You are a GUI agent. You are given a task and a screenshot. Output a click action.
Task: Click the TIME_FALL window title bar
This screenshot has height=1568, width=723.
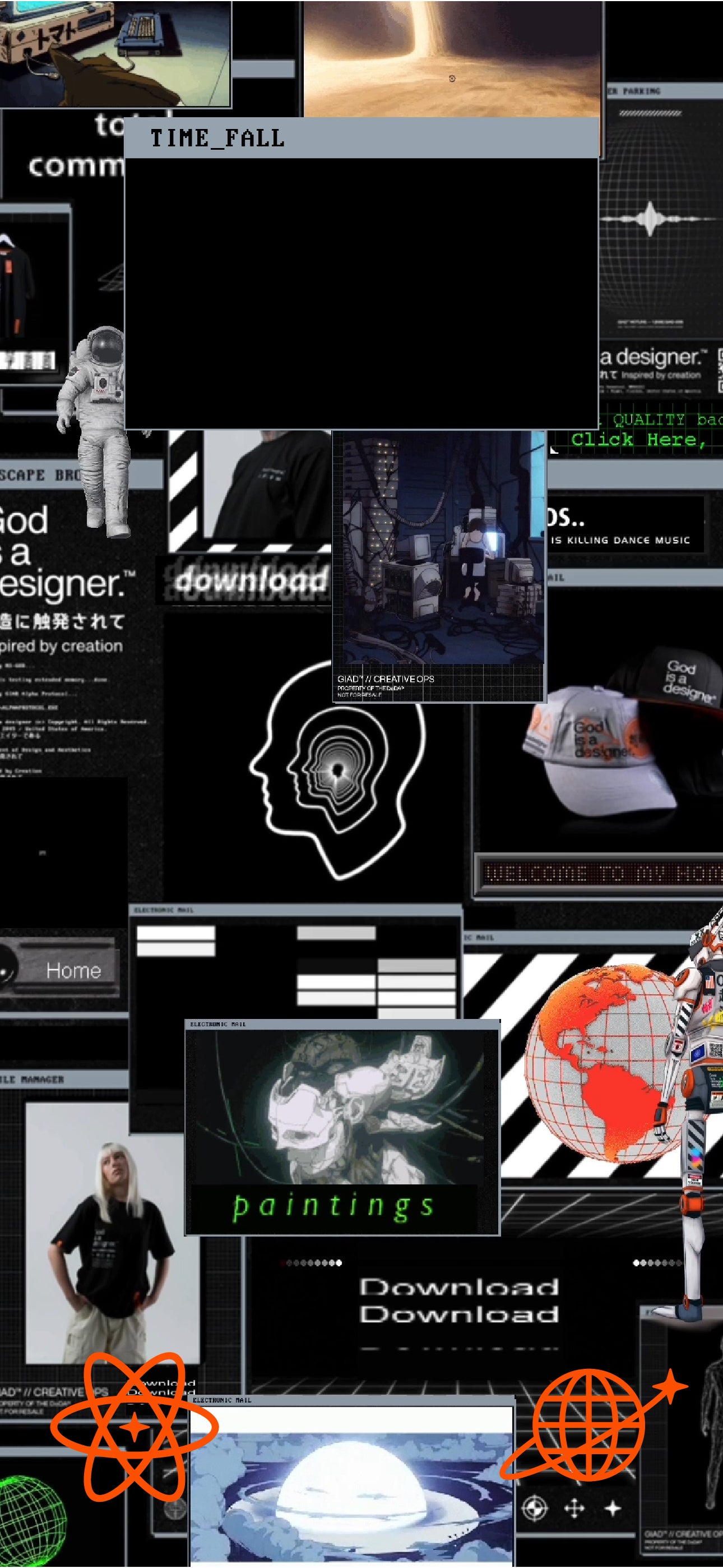[361, 138]
